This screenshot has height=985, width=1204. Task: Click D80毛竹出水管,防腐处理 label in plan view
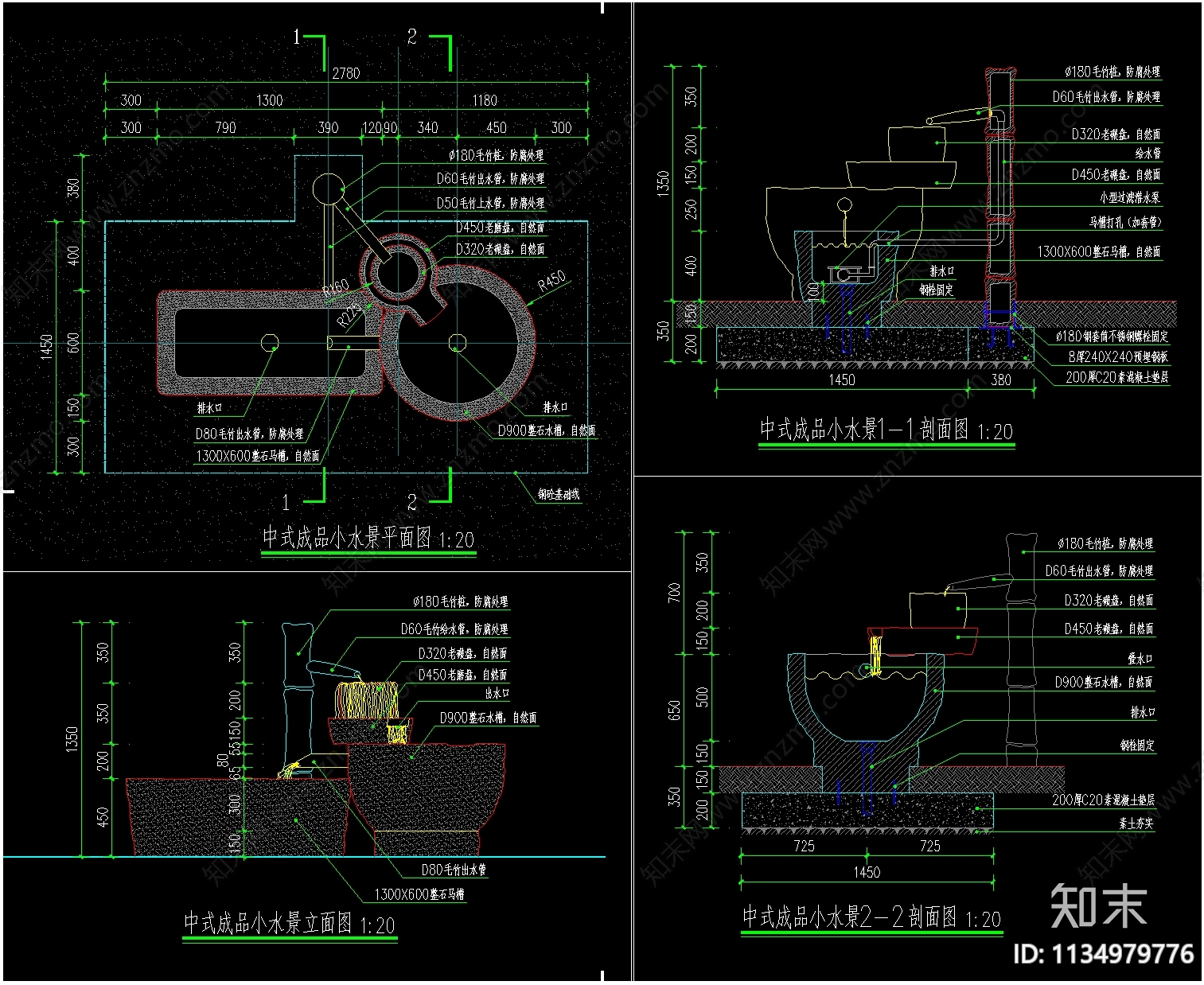(x=250, y=434)
